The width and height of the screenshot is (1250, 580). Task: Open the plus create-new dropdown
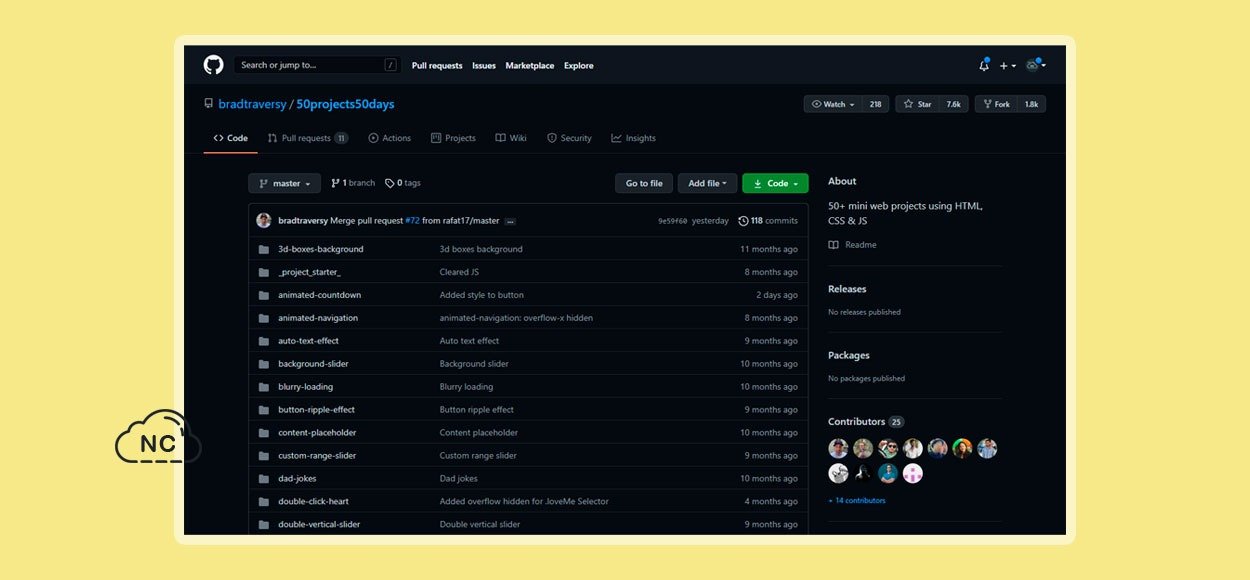pos(1006,66)
